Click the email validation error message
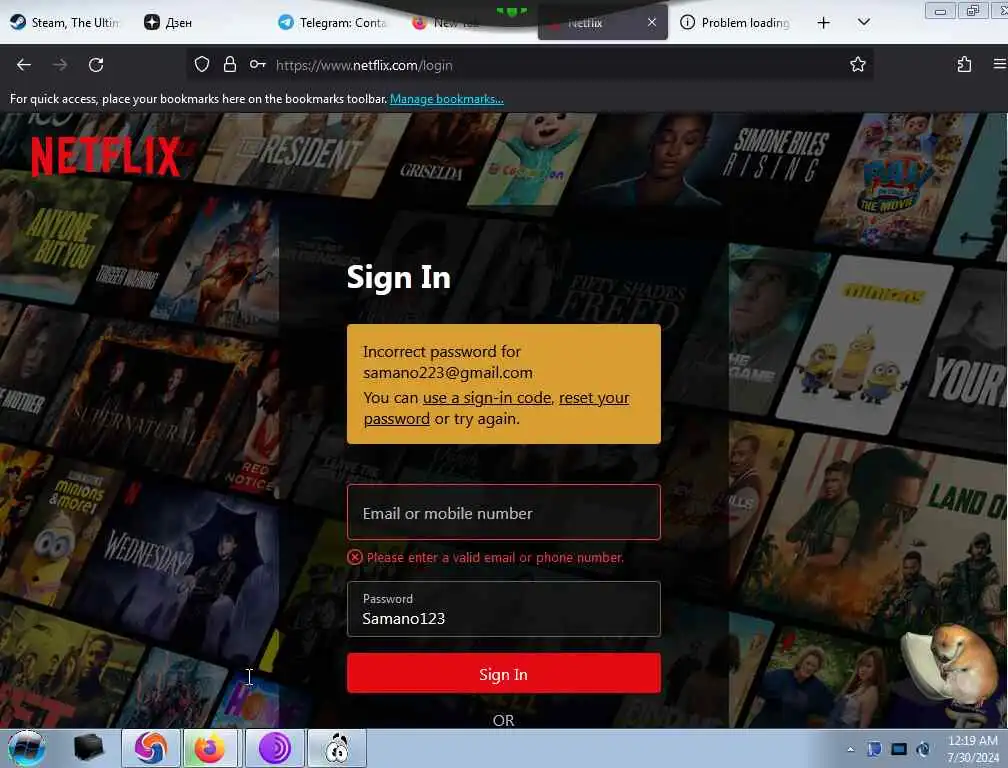The image size is (1008, 768). tap(486, 557)
